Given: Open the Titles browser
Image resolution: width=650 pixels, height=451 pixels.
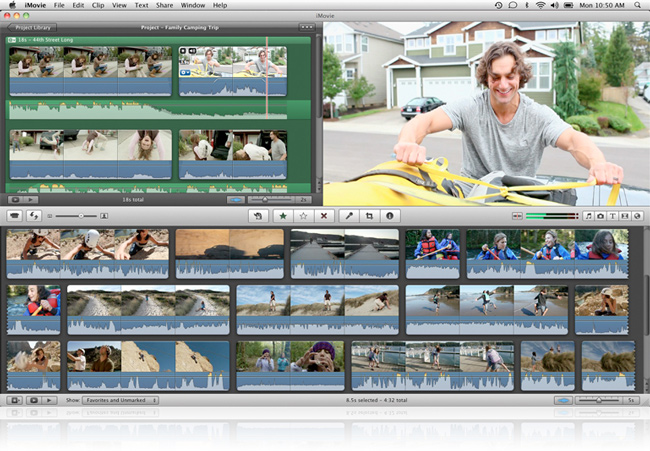Looking at the screenshot, I should pos(612,215).
